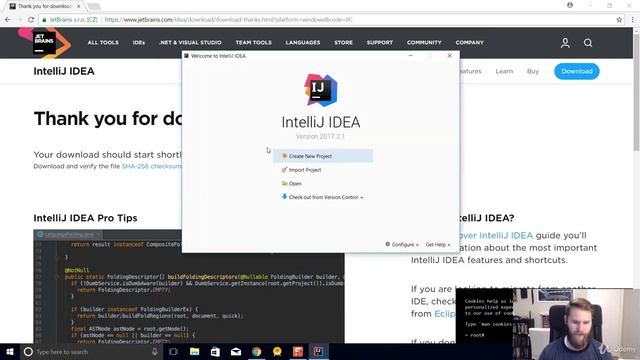Click the blue Download button on website
Viewport: 640px width, 360px height.
(577, 71)
